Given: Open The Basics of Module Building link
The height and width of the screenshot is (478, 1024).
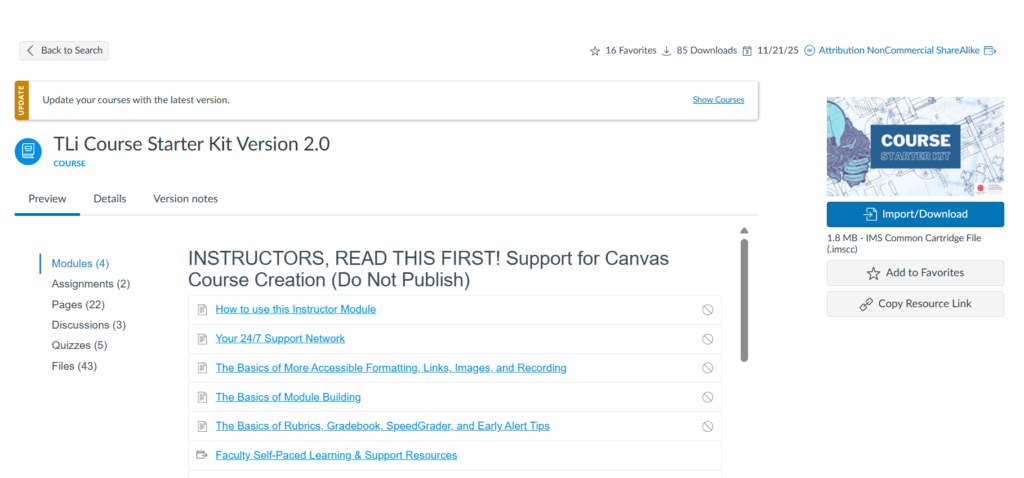Looking at the screenshot, I should coord(288,397).
